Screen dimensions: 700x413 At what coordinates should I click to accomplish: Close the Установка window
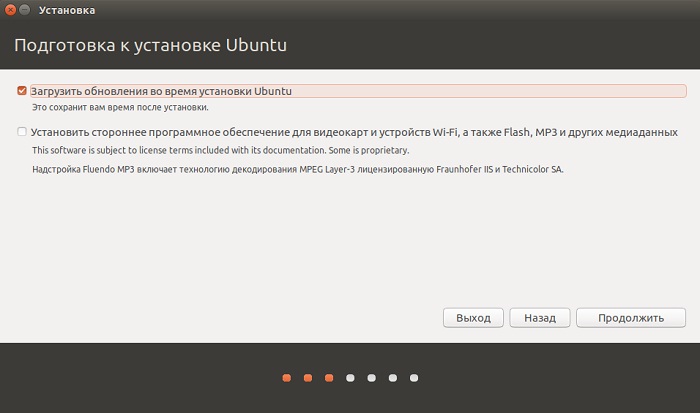(x=11, y=10)
